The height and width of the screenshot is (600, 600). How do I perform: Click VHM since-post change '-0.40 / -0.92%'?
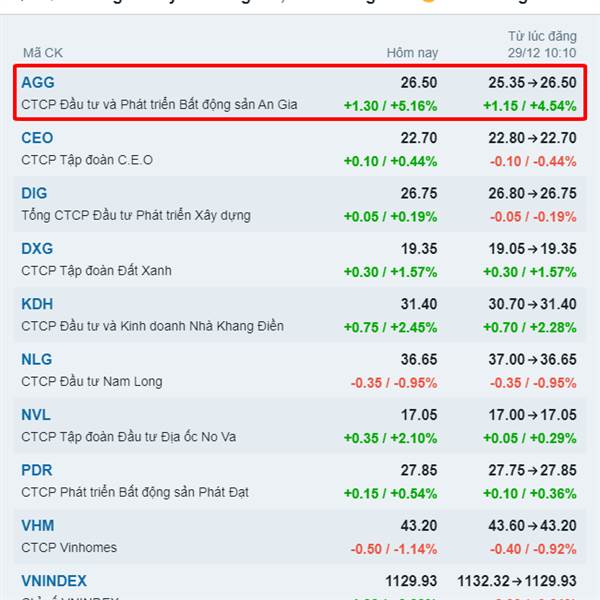[533, 549]
